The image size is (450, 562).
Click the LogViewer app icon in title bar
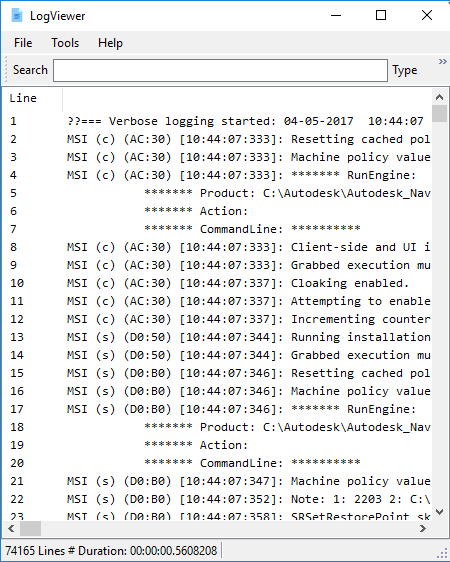[16, 15]
